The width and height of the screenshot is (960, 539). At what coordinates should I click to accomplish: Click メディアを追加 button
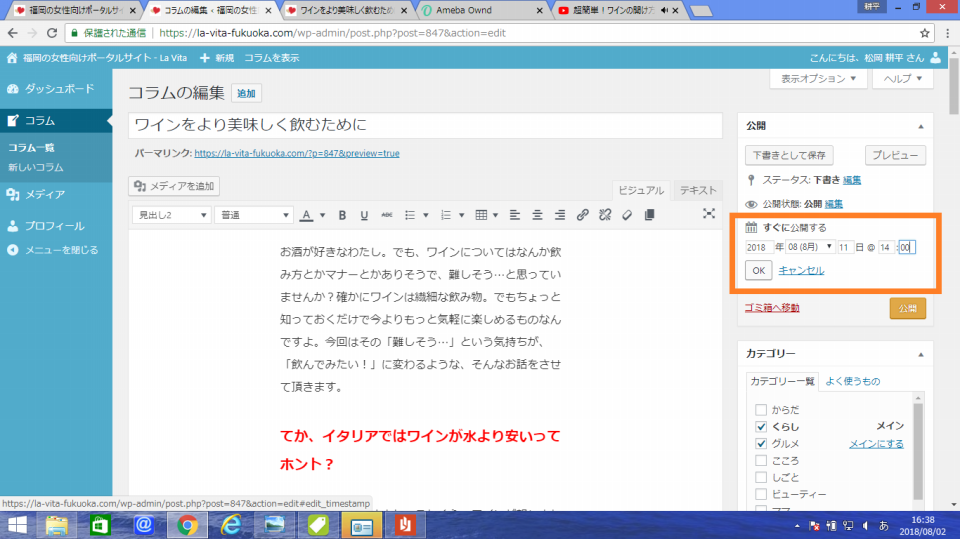[x=174, y=186]
